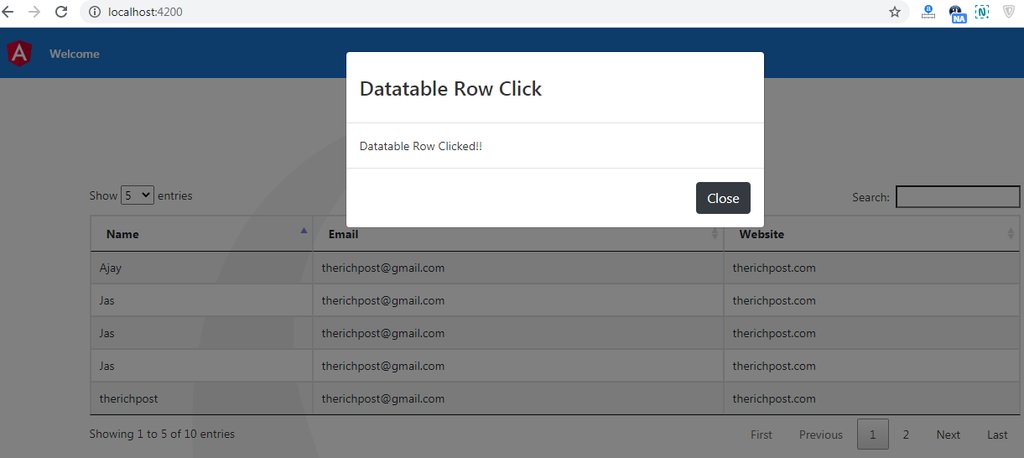Go to the Previous page

820,434
